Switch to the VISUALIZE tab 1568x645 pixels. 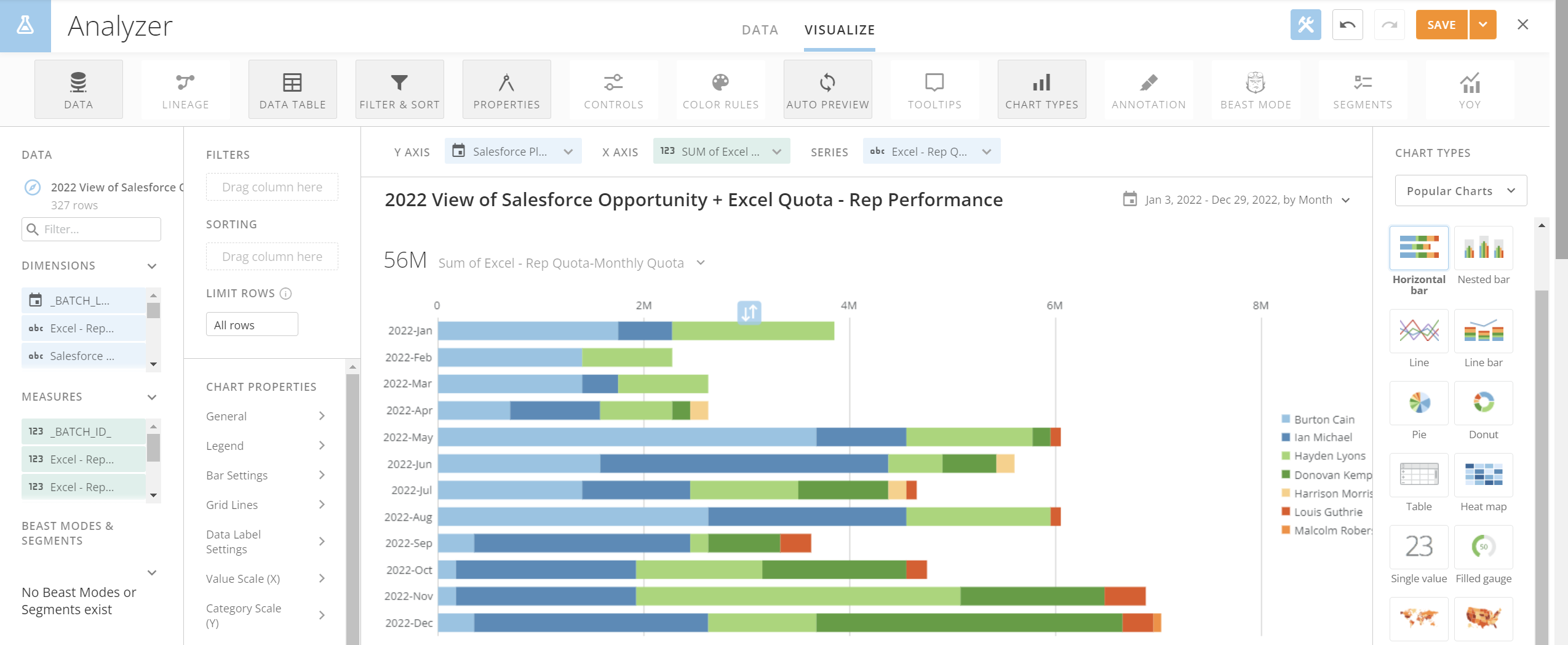point(840,30)
